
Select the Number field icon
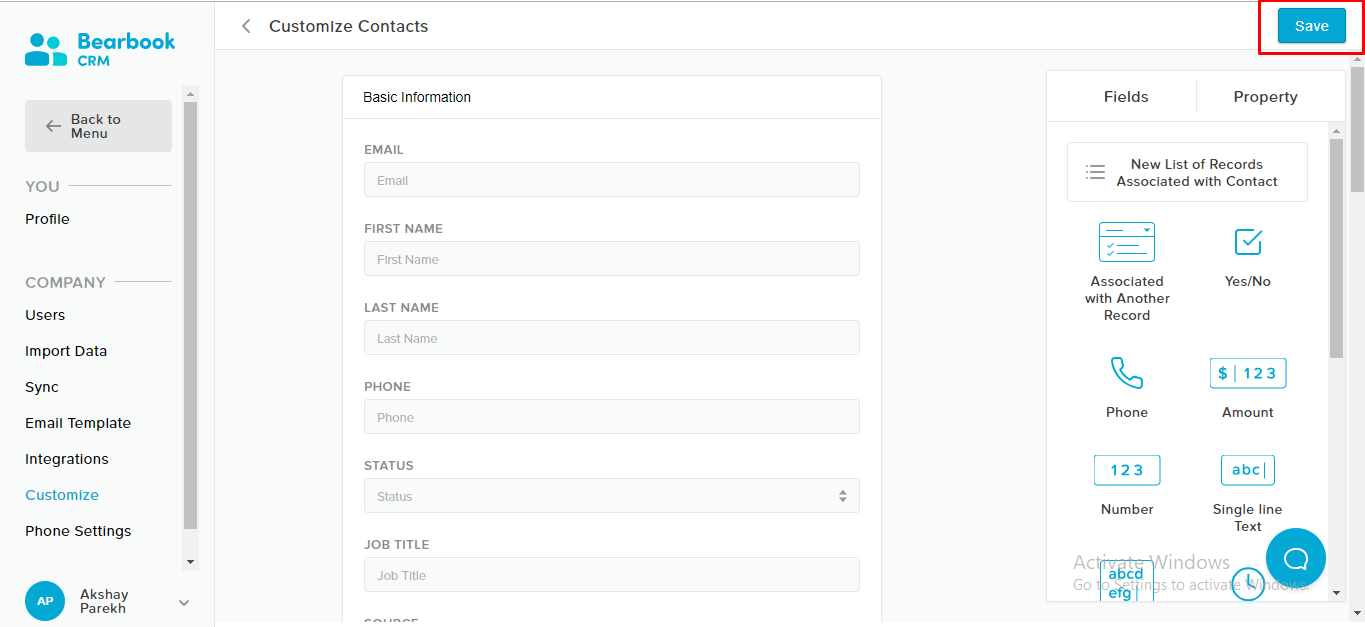tap(1127, 470)
